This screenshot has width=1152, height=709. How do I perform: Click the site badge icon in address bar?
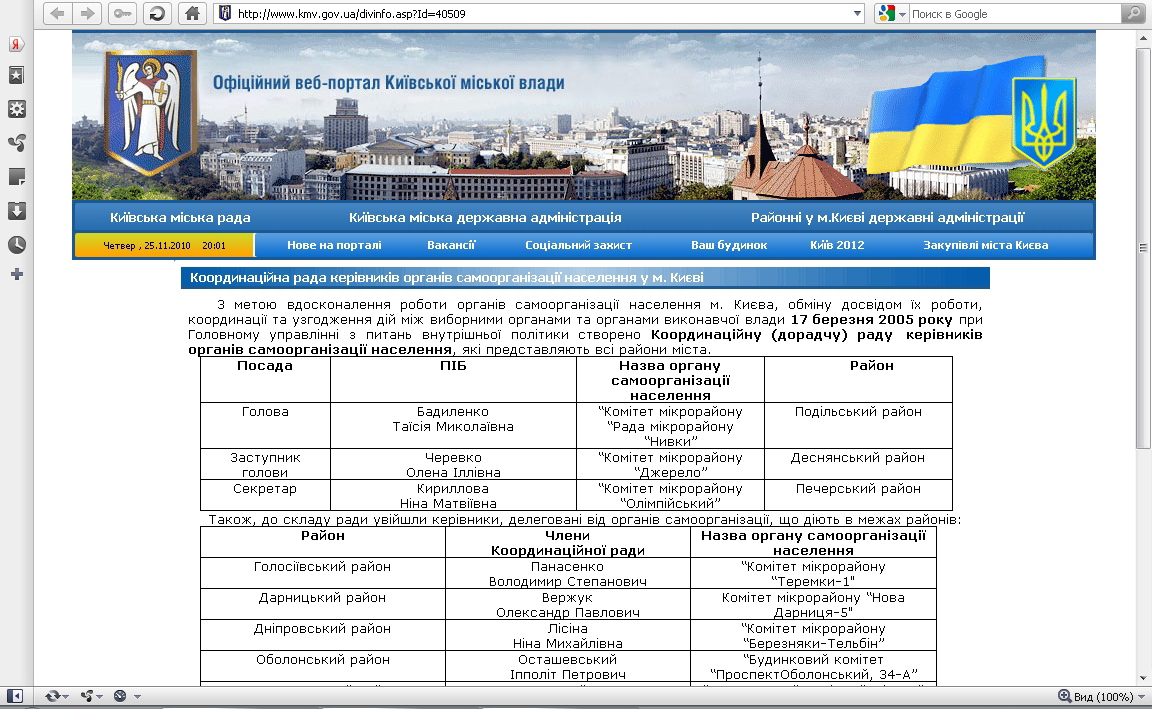[x=226, y=13]
